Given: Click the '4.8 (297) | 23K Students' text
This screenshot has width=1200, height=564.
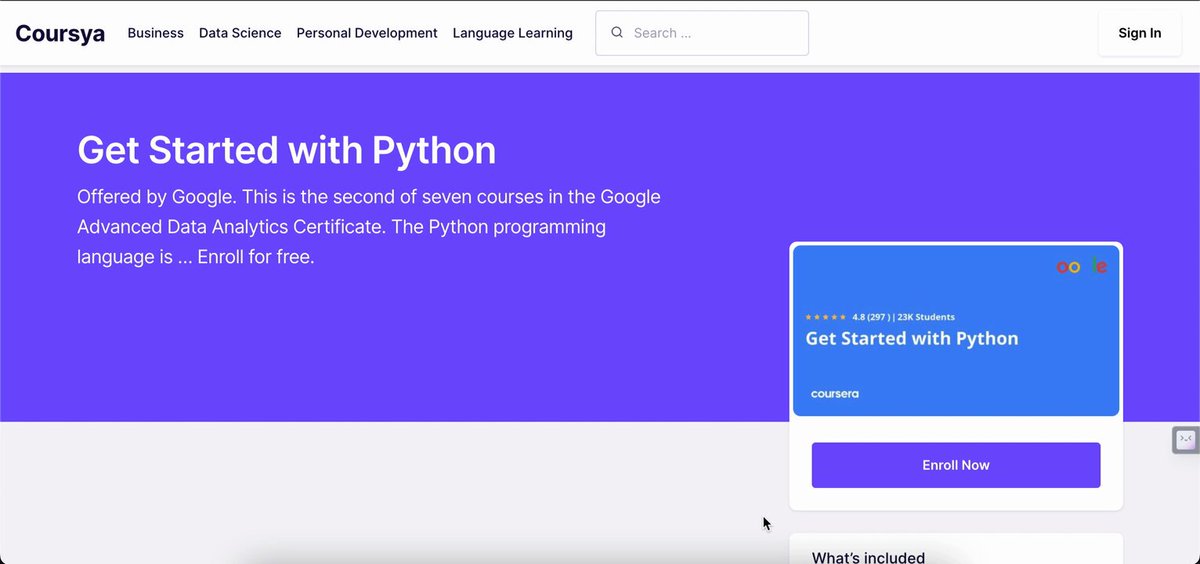Looking at the screenshot, I should tap(903, 317).
